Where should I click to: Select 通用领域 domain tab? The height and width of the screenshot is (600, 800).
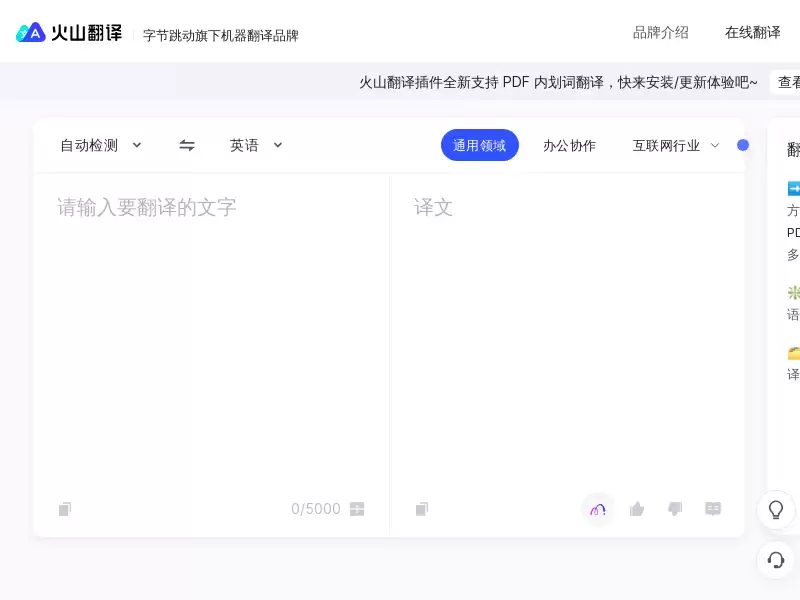480,145
